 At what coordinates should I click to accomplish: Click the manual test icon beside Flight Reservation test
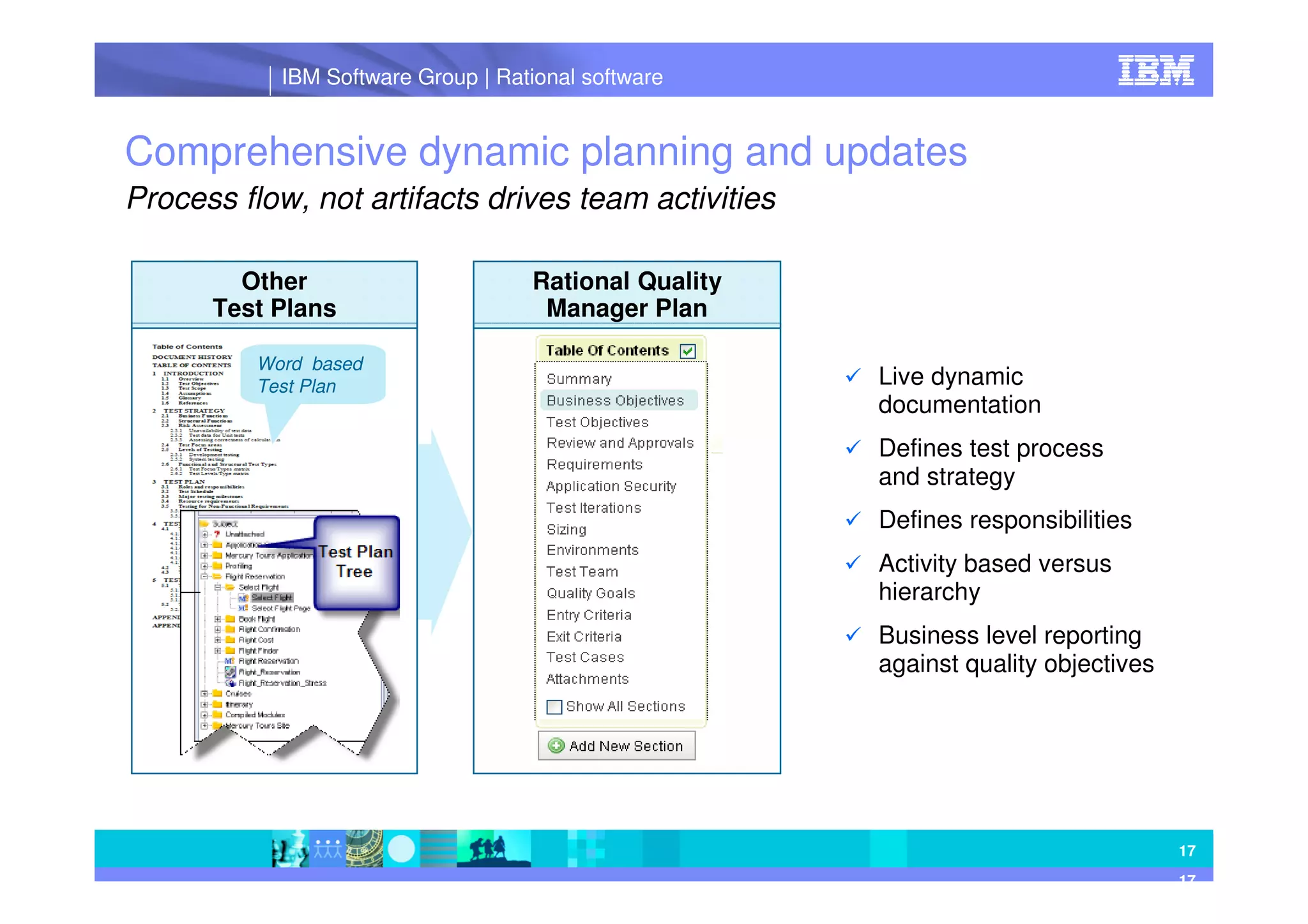(230, 661)
